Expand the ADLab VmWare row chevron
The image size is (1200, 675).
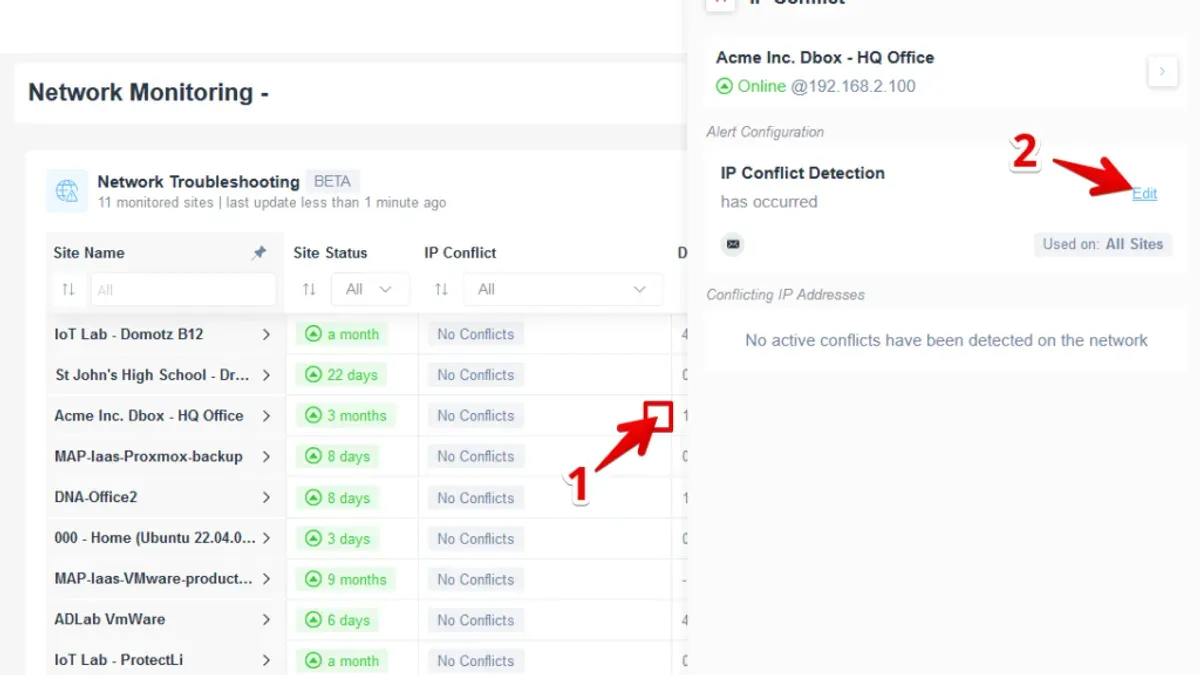tap(266, 619)
